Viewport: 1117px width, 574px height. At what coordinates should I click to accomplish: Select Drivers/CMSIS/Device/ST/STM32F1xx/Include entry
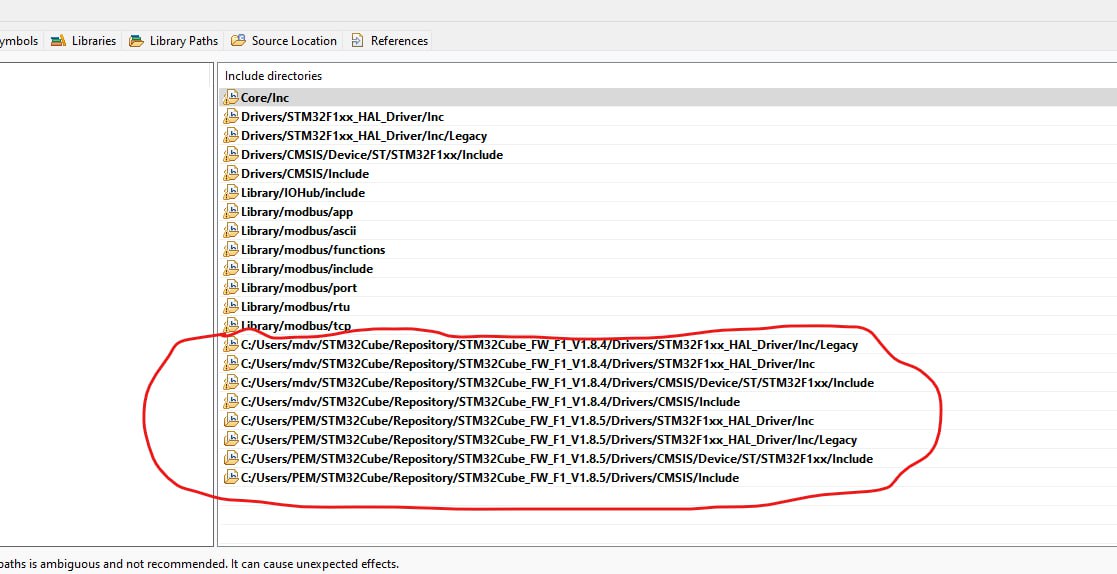(x=668, y=155)
